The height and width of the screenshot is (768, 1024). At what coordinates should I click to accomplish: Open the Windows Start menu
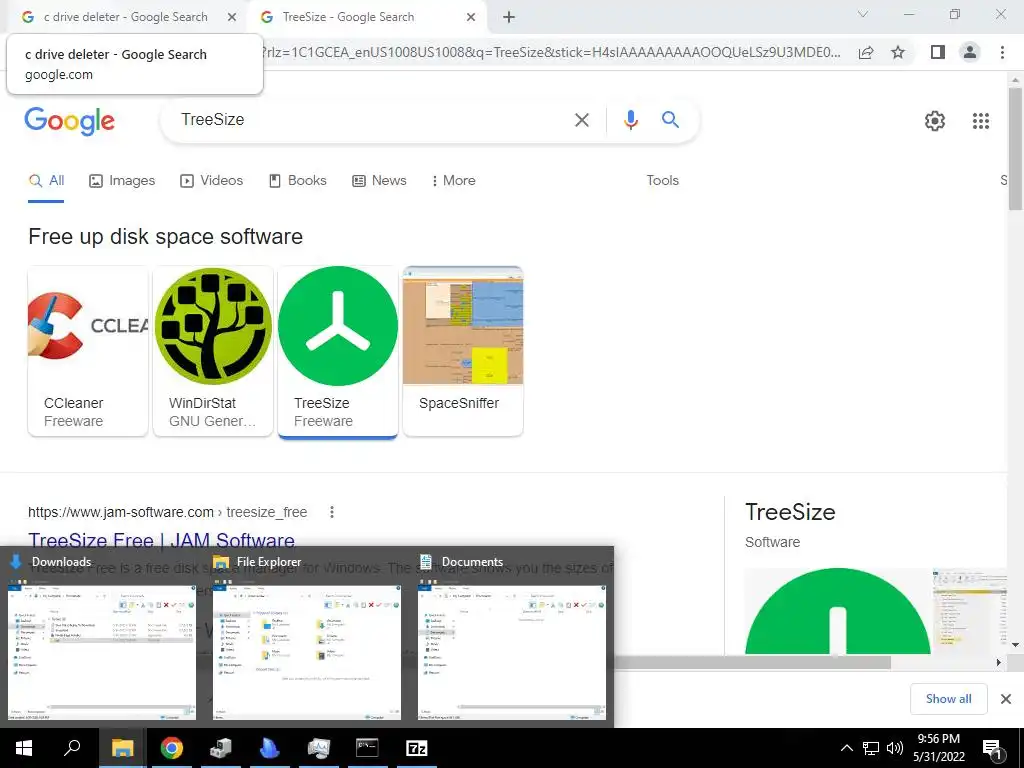pos(24,748)
